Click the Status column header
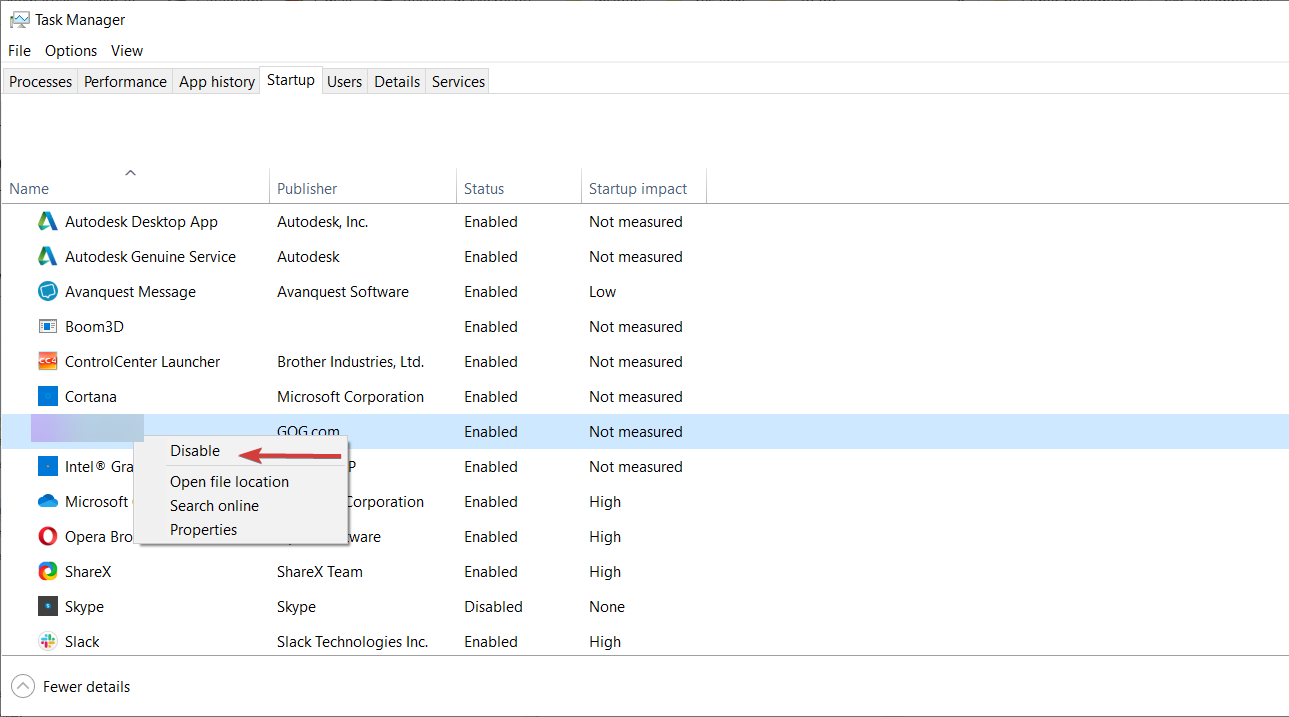Screen dimensions: 1289x717 click(484, 189)
